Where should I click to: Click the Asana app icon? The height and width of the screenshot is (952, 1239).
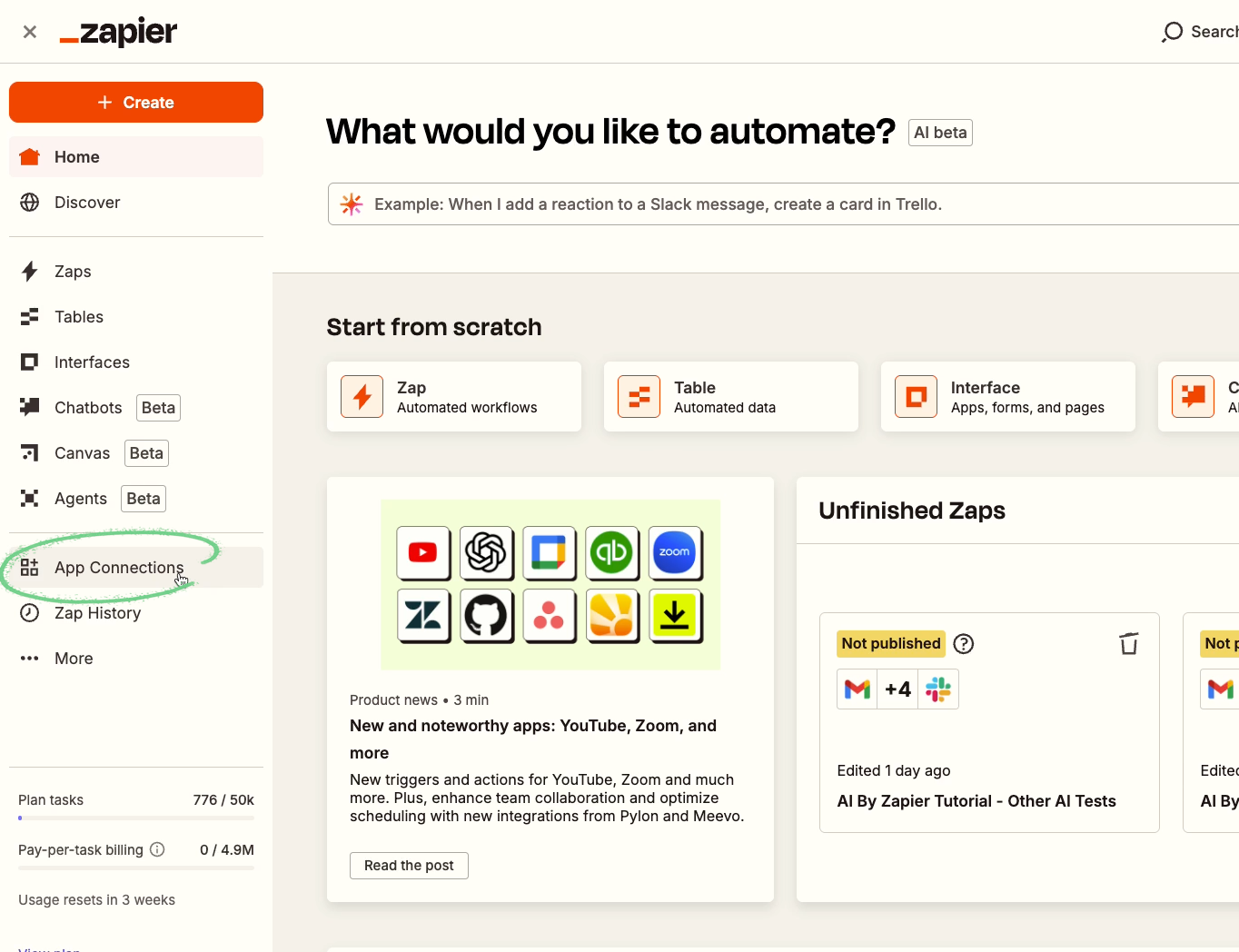click(x=549, y=616)
